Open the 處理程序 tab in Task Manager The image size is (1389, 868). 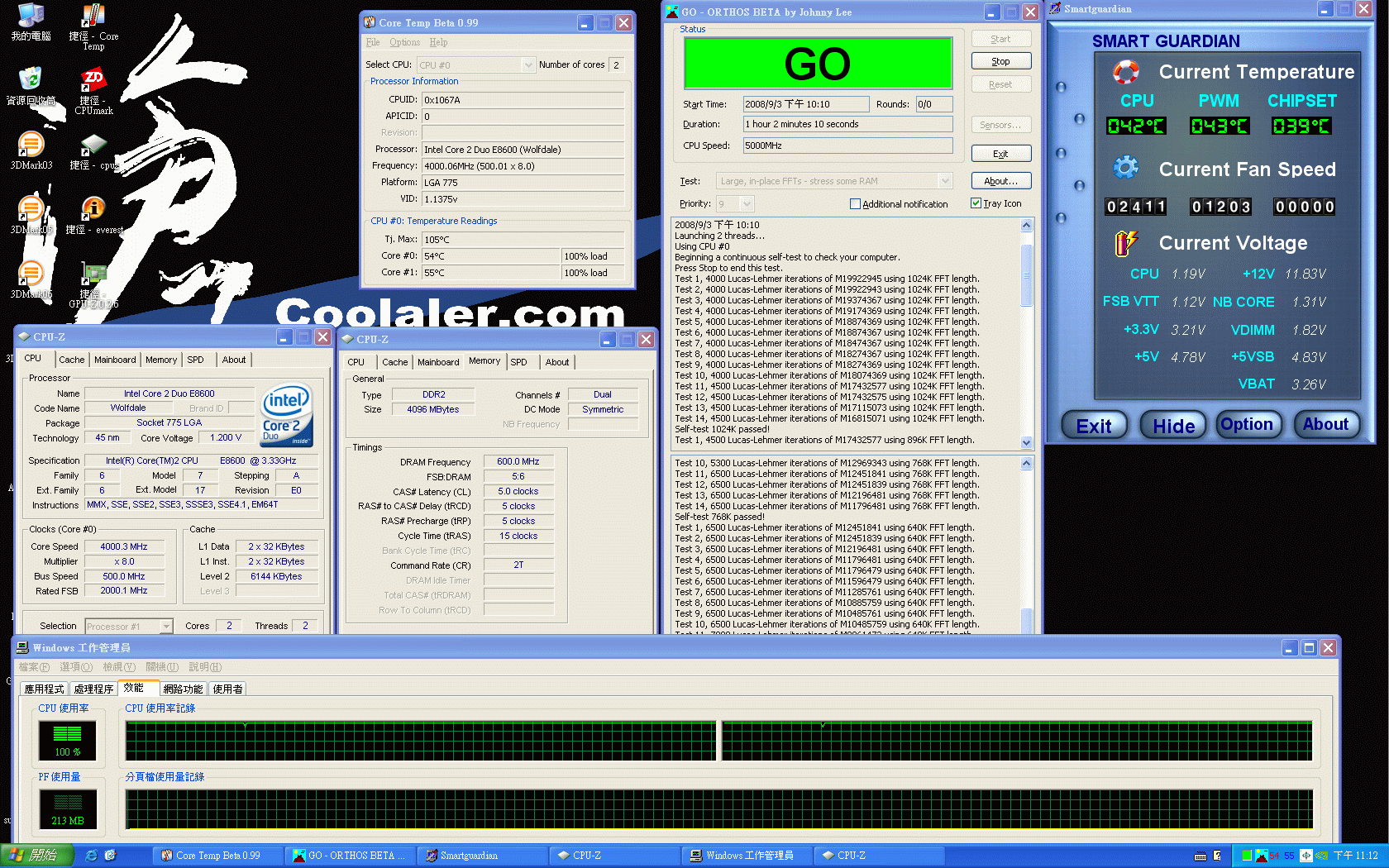pyautogui.click(x=93, y=689)
